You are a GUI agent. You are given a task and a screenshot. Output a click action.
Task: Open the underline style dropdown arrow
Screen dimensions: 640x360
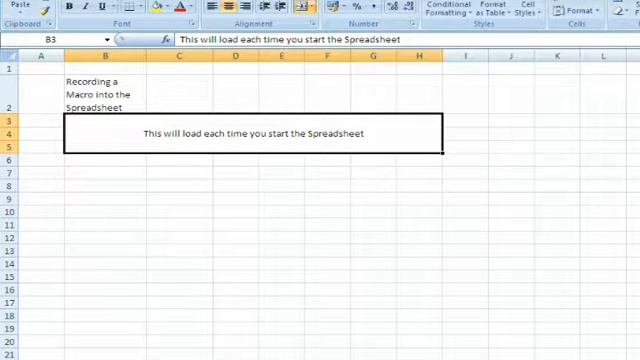point(113,7)
